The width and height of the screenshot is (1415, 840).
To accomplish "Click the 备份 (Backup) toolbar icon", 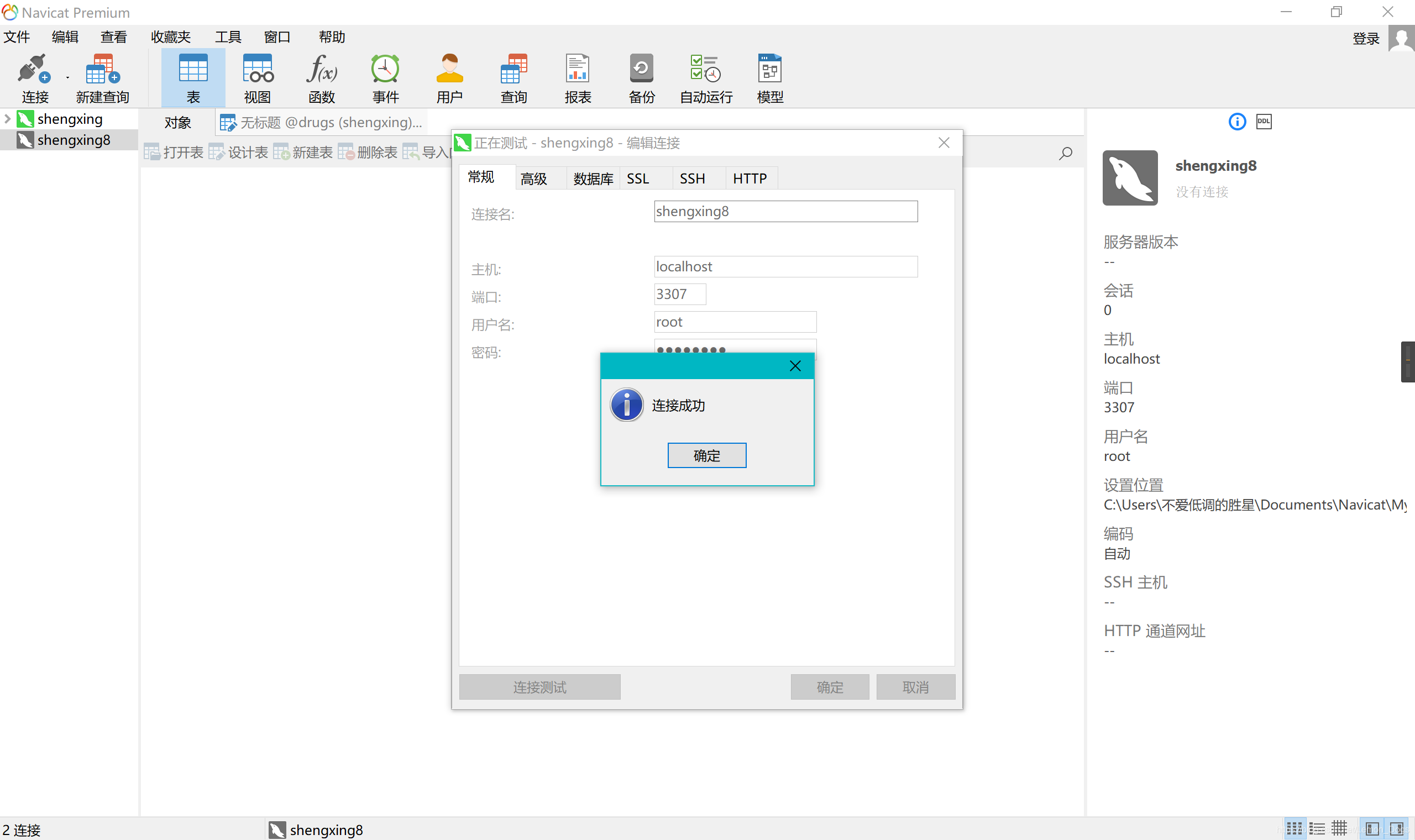I will click(x=642, y=78).
